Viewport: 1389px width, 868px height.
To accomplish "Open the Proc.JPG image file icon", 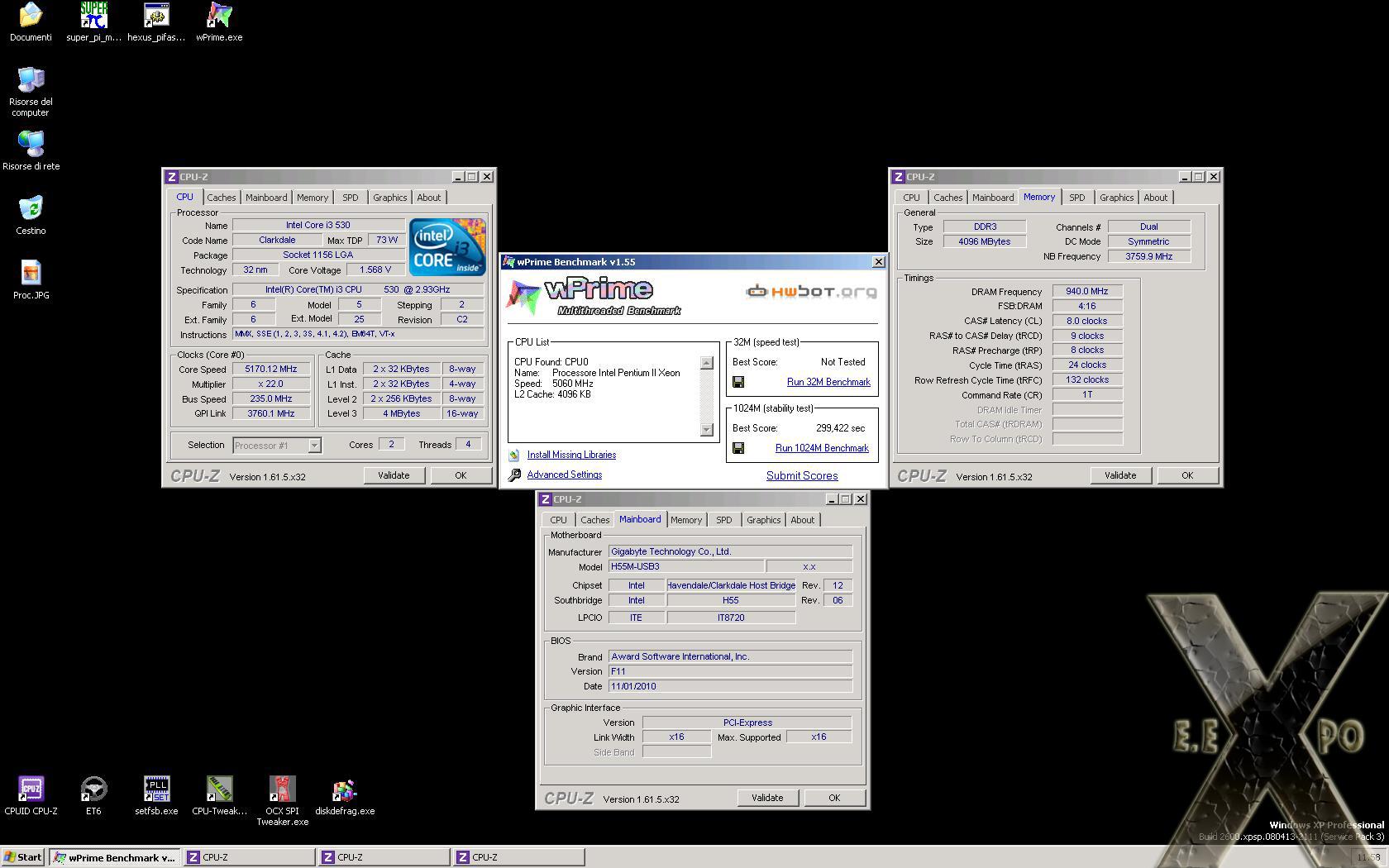I will (31, 274).
